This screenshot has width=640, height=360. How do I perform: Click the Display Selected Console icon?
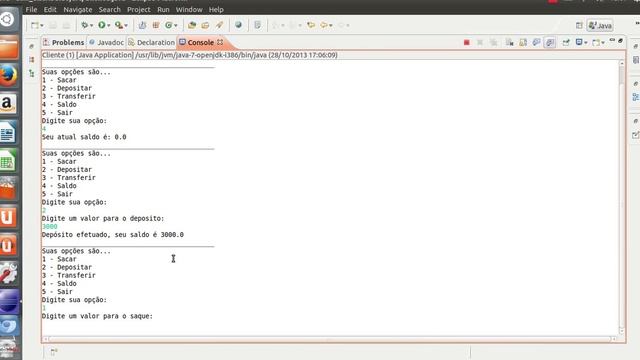point(579,42)
